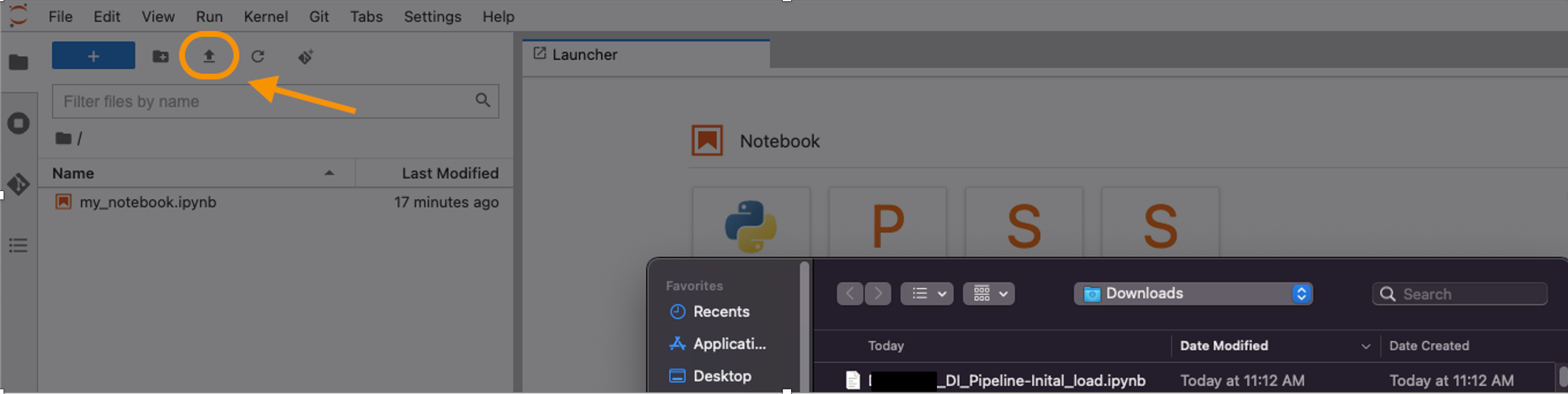
Task: Refresh the file browser list
Action: (257, 57)
